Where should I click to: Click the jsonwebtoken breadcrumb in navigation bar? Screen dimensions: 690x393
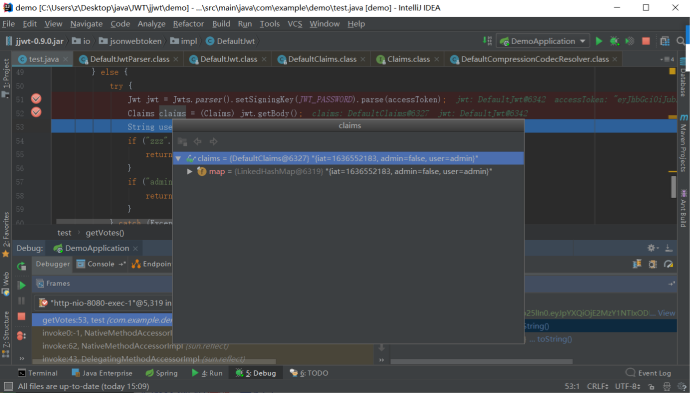(130, 41)
